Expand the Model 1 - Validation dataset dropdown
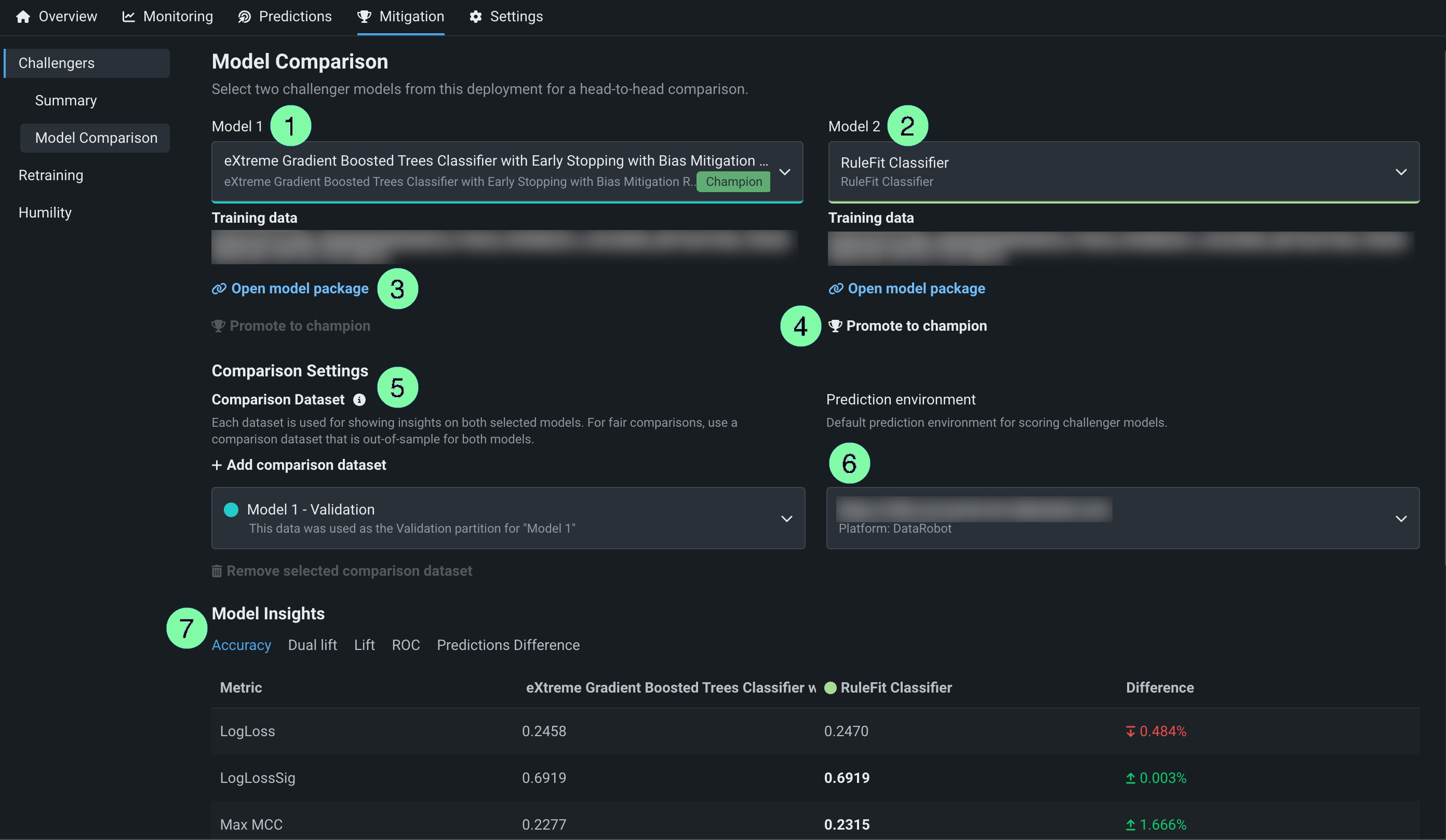The image size is (1446, 840). (x=787, y=518)
